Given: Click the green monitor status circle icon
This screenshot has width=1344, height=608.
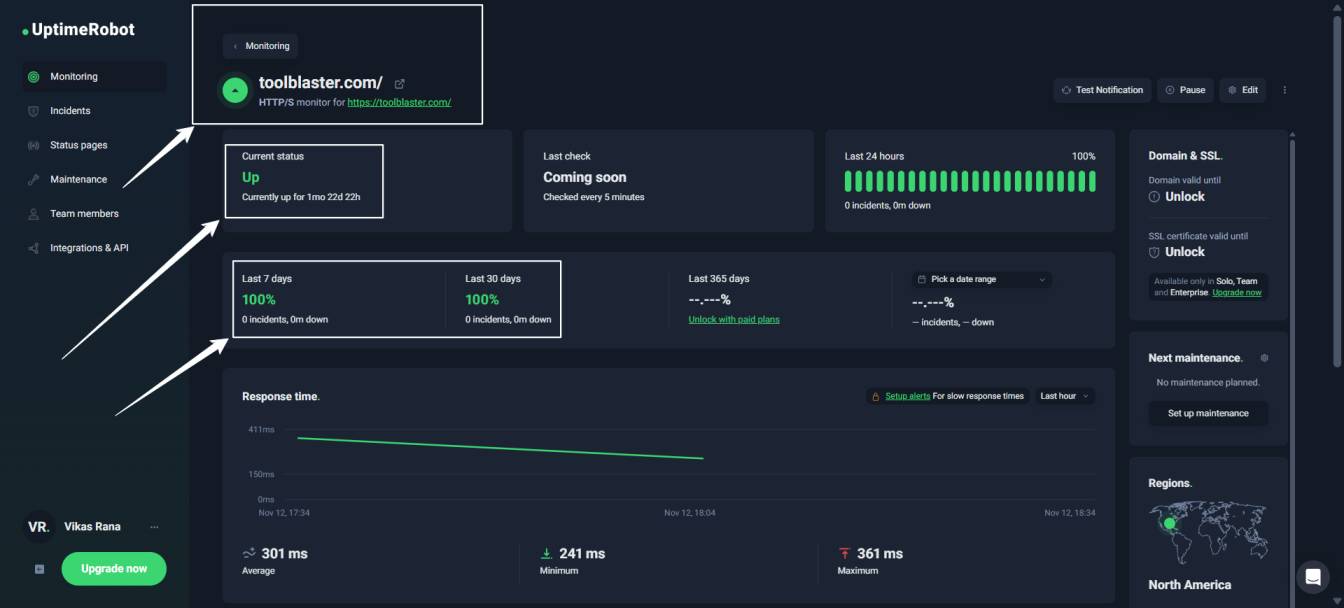Looking at the screenshot, I should point(233,90).
